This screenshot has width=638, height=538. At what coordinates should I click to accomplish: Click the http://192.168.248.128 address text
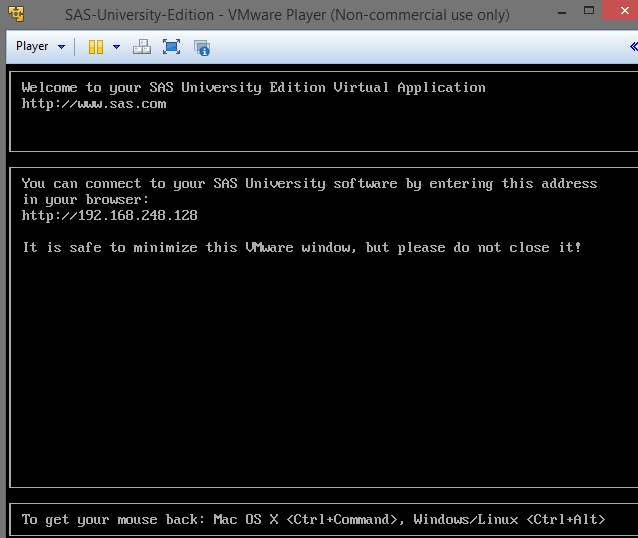(109, 215)
